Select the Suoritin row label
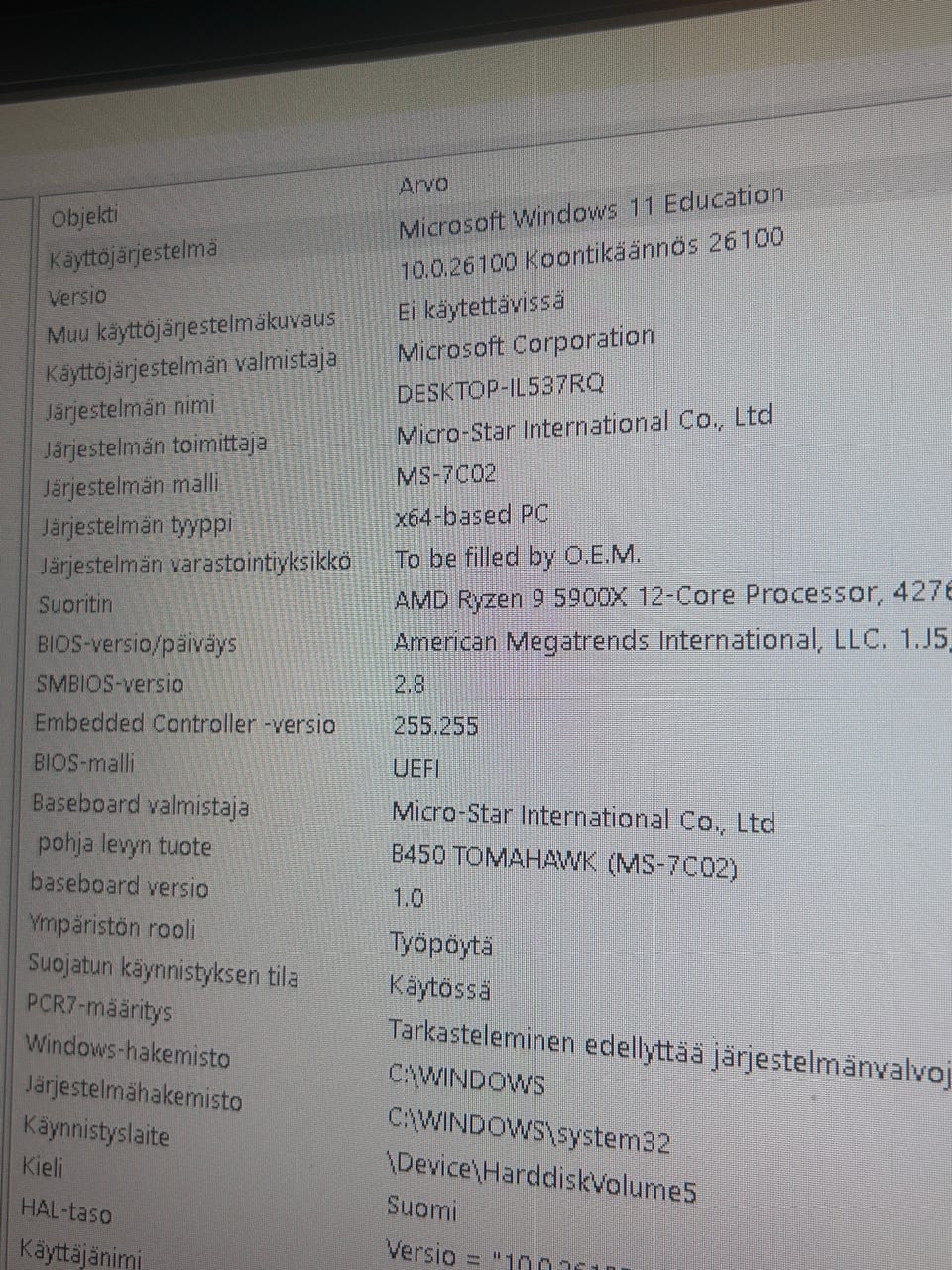Image resolution: width=952 pixels, height=1270 pixels. coord(75,604)
